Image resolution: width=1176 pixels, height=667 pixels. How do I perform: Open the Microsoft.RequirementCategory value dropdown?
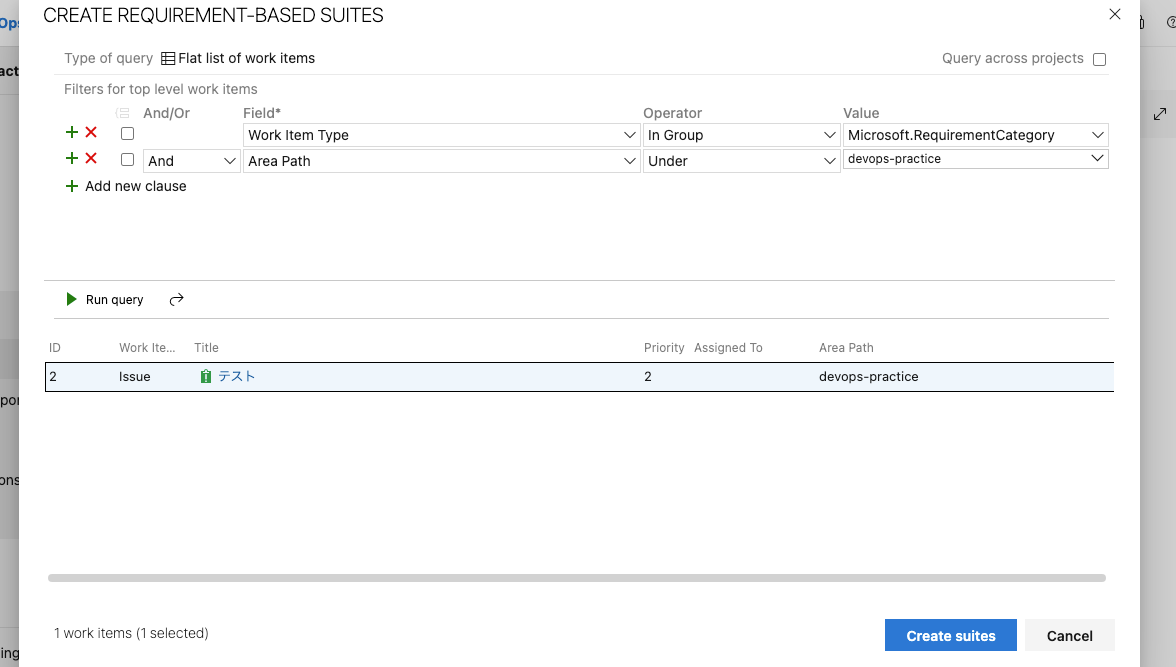976,135
